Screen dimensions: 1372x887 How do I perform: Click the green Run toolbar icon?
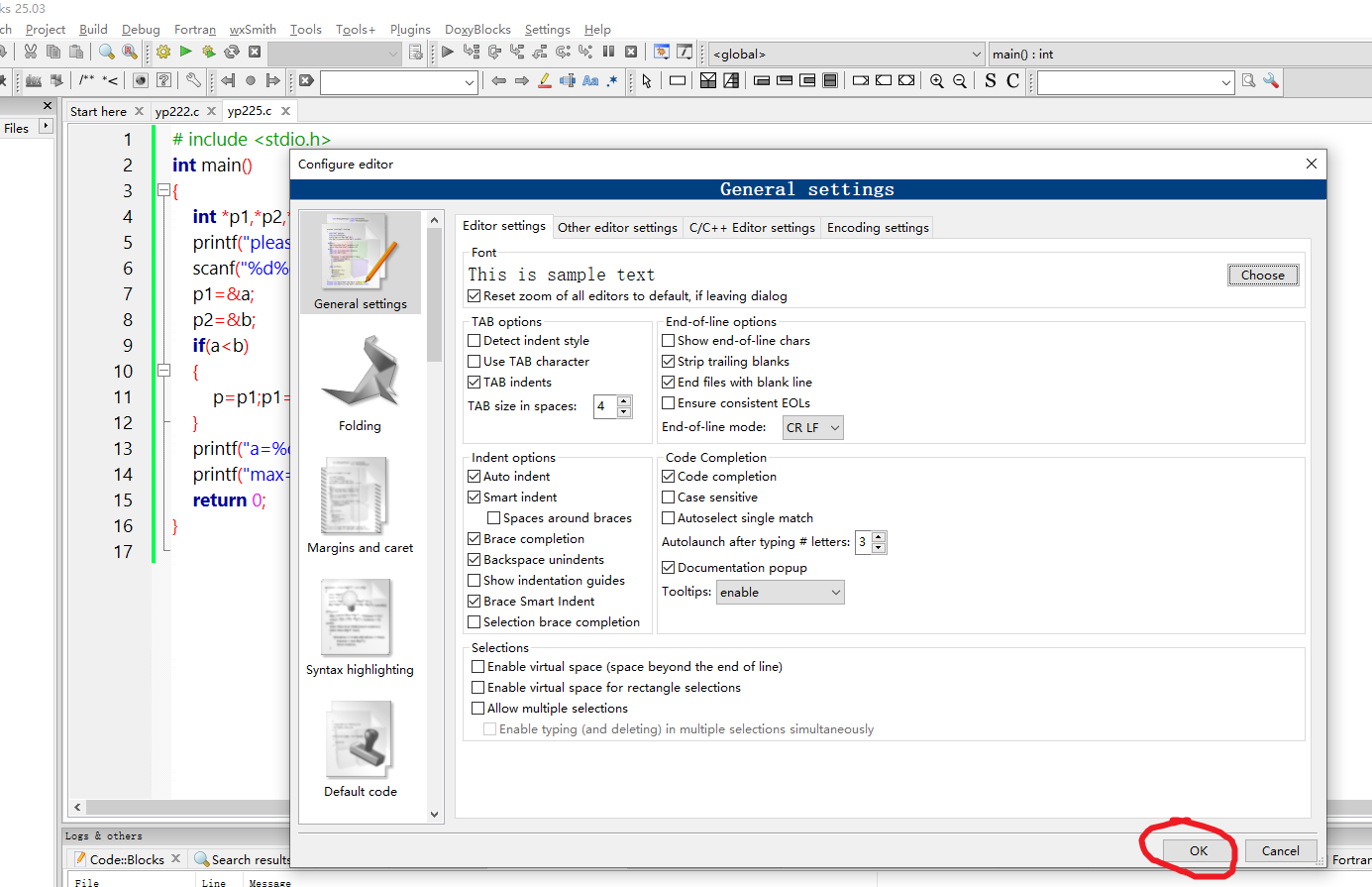[x=185, y=52]
